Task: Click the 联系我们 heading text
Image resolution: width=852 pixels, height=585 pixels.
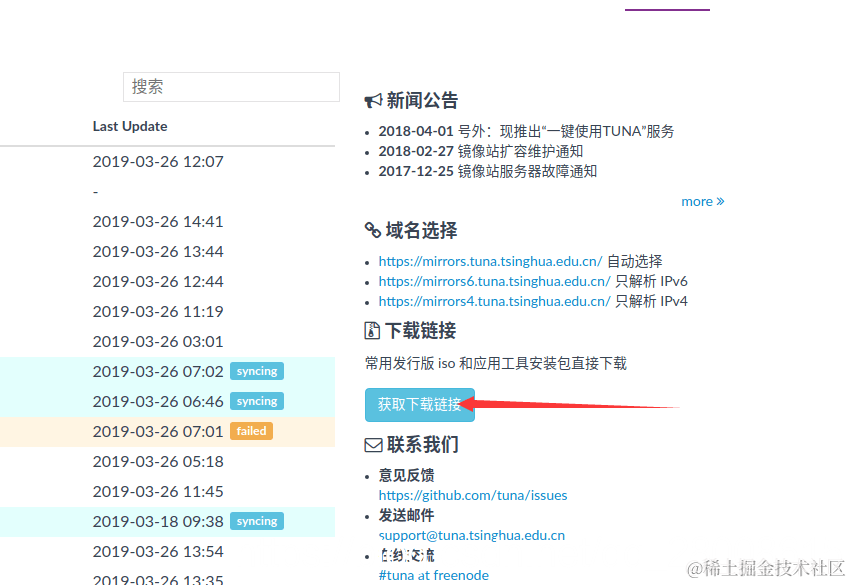Action: tap(423, 445)
